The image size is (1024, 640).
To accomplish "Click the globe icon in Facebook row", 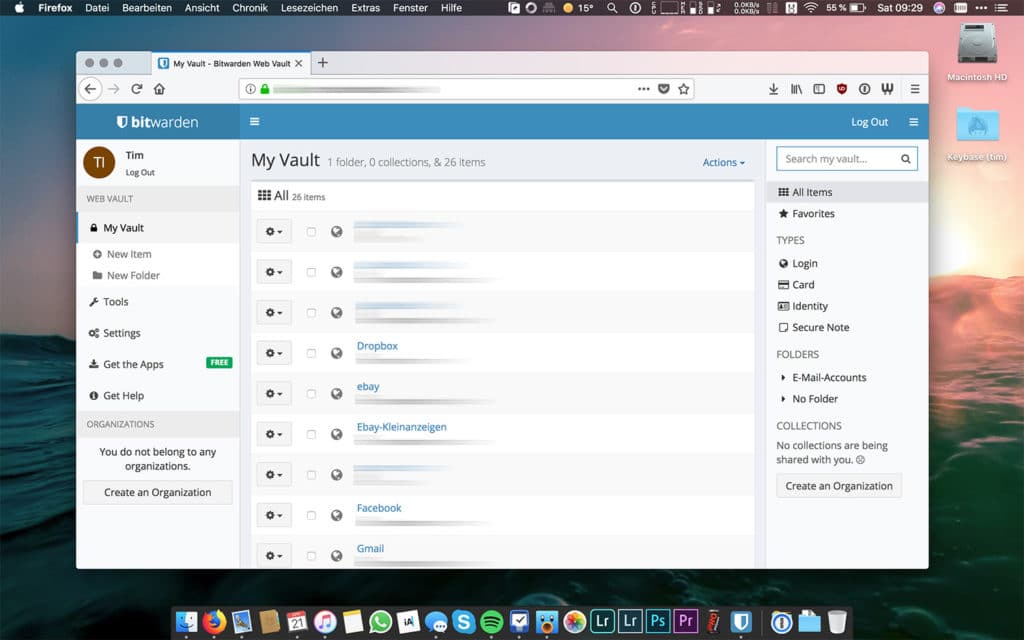I will pyautogui.click(x=336, y=515).
